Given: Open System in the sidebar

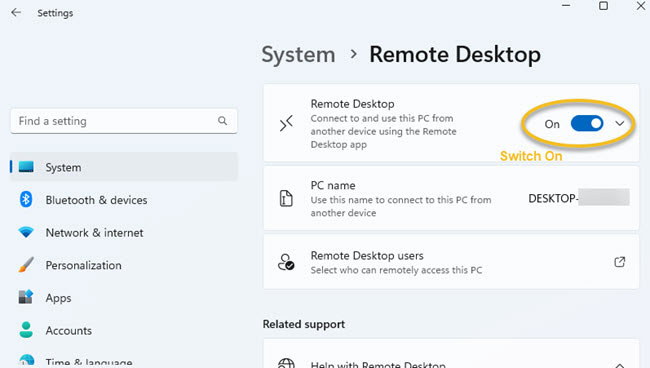Looking at the screenshot, I should pos(124,167).
